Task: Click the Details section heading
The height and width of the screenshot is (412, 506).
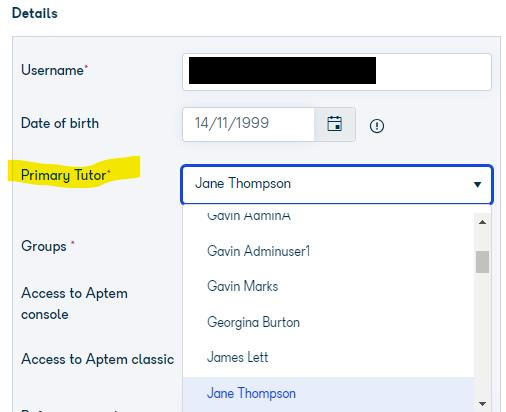Action: (x=35, y=13)
